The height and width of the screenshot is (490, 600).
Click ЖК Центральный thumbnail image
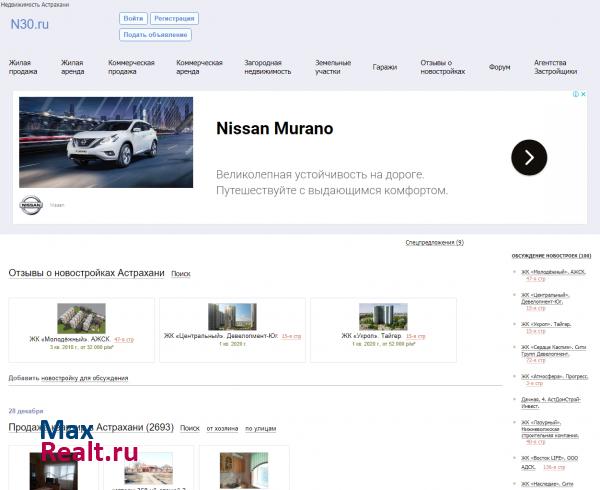pyautogui.click(x=232, y=317)
